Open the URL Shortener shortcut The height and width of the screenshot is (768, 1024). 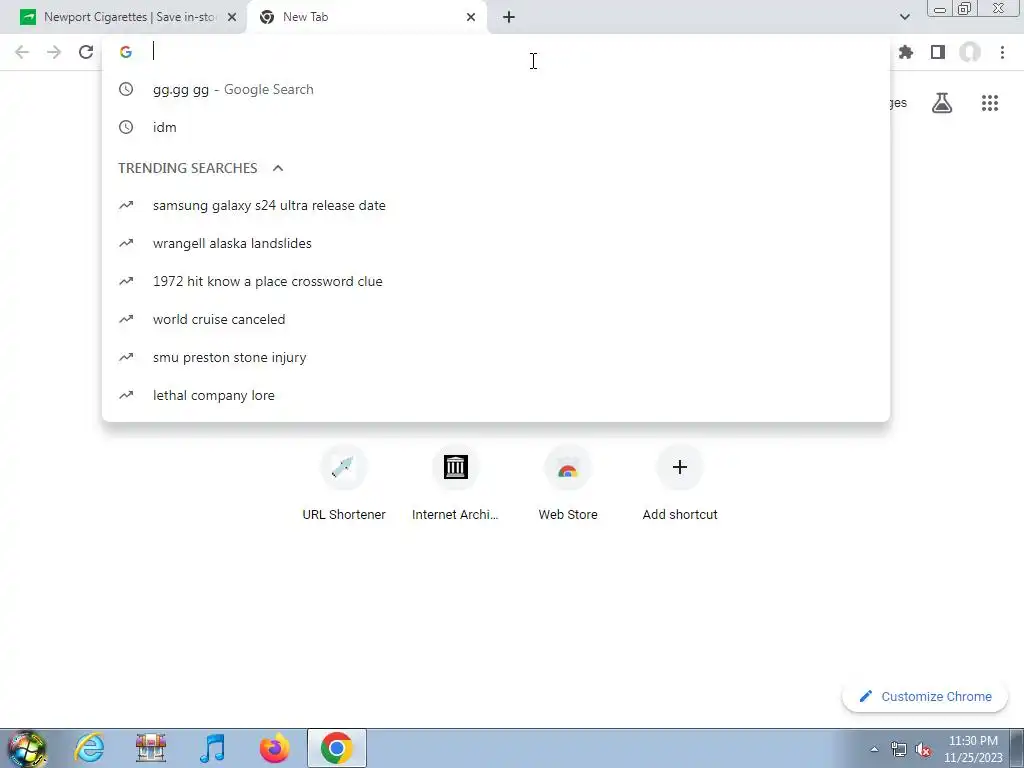pyautogui.click(x=344, y=484)
